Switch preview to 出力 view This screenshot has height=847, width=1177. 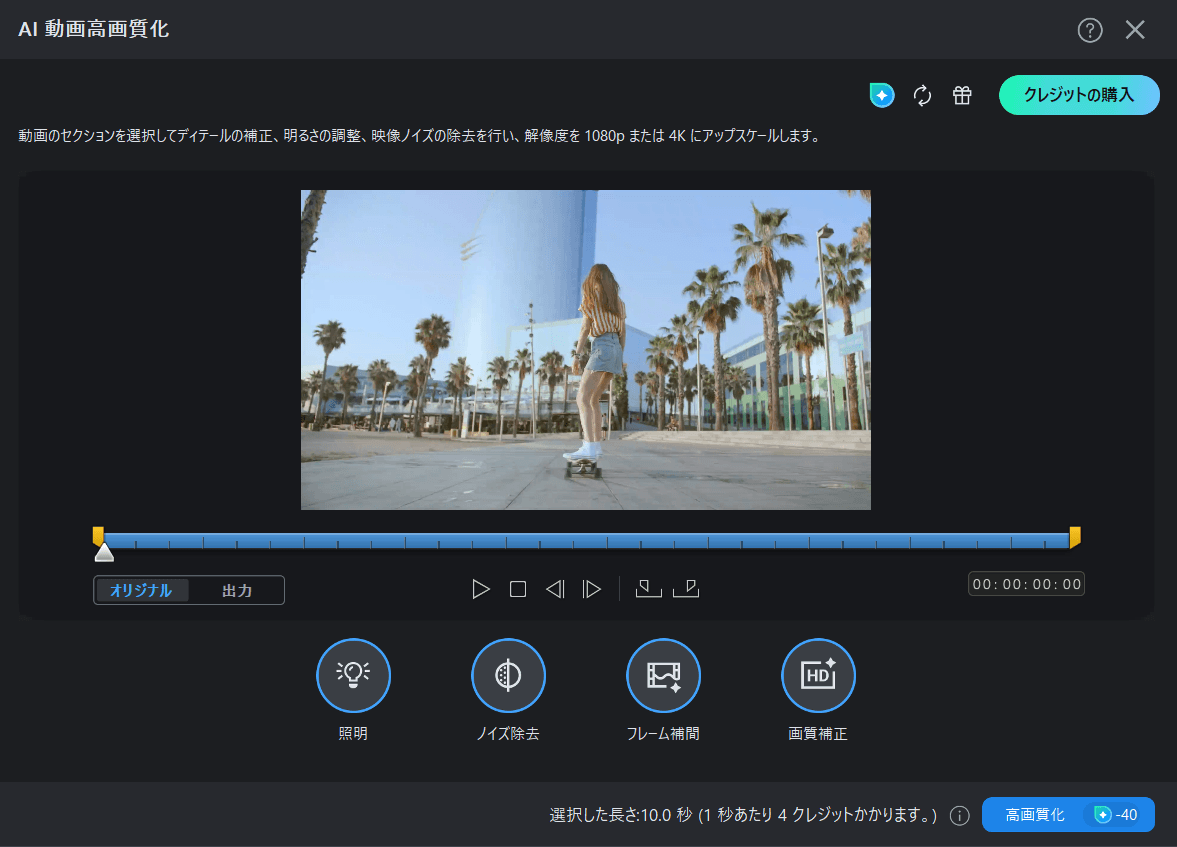point(237,590)
